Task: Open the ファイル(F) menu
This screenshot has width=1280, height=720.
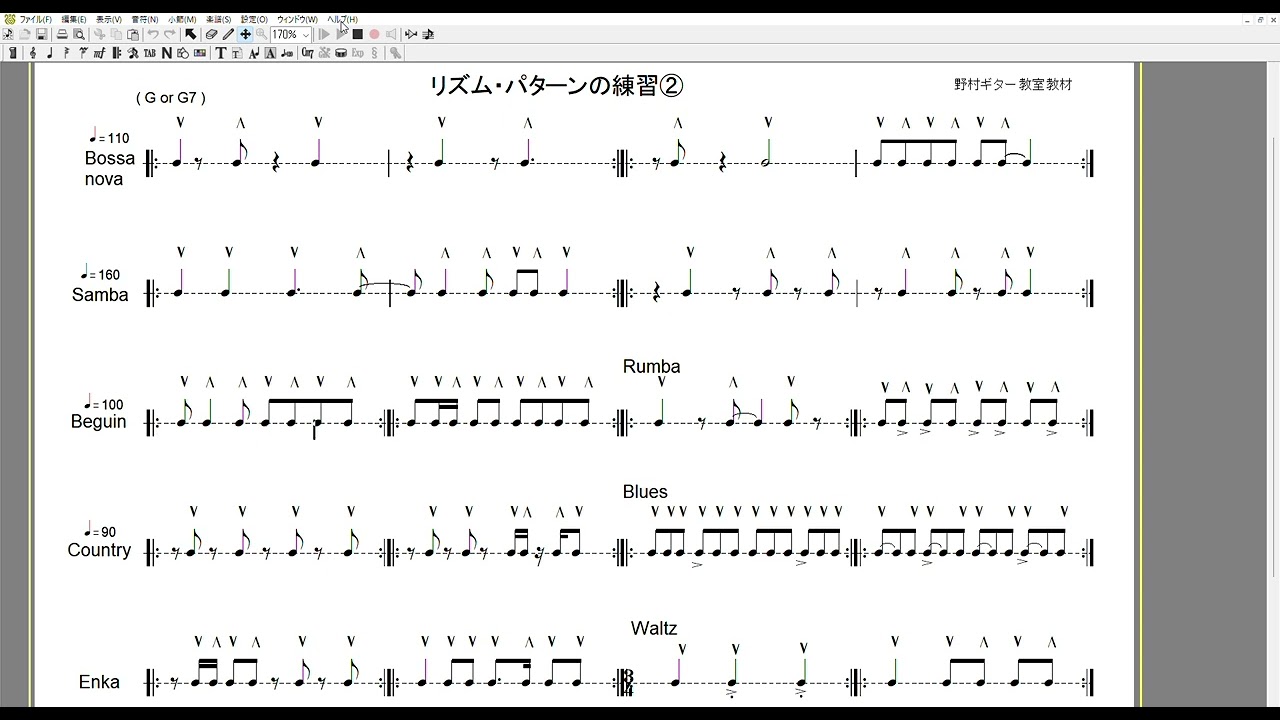Action: 35,19
